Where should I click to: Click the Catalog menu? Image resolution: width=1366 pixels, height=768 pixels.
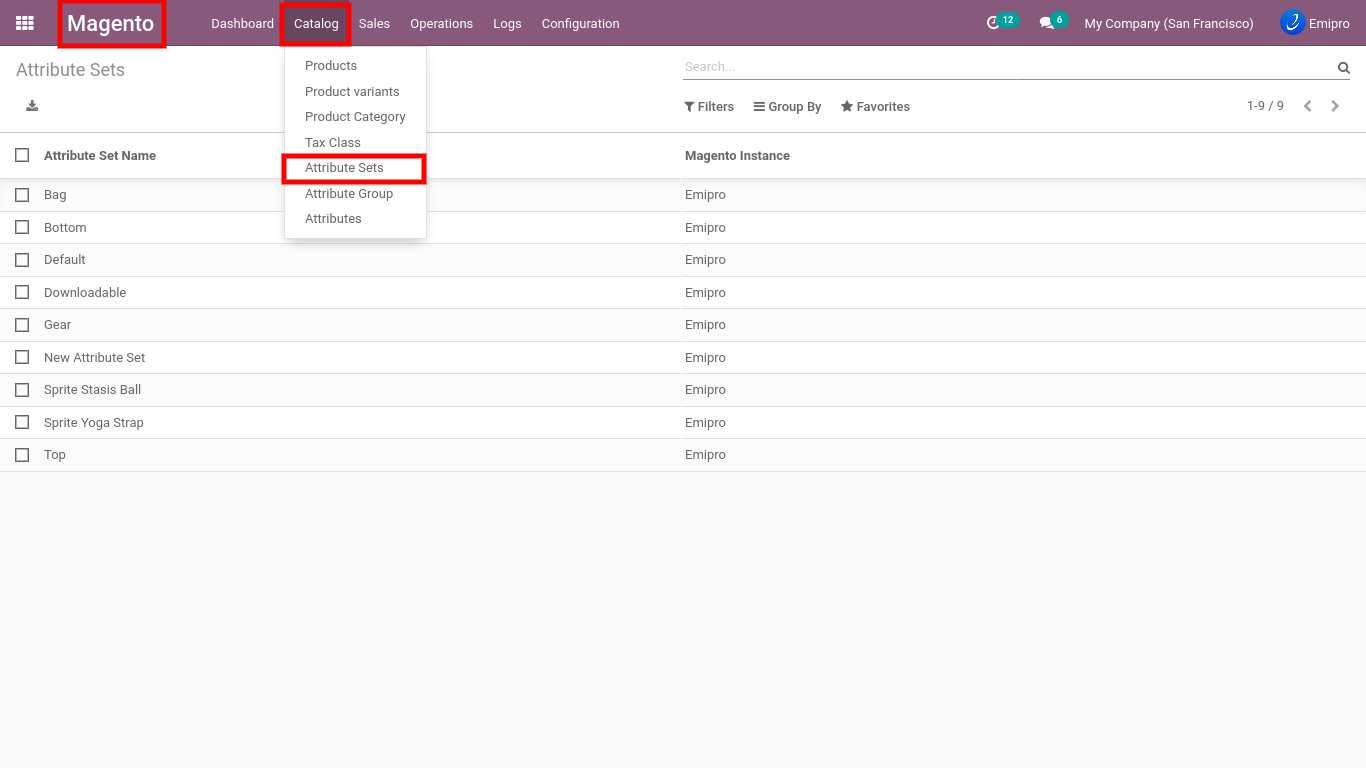pos(316,23)
